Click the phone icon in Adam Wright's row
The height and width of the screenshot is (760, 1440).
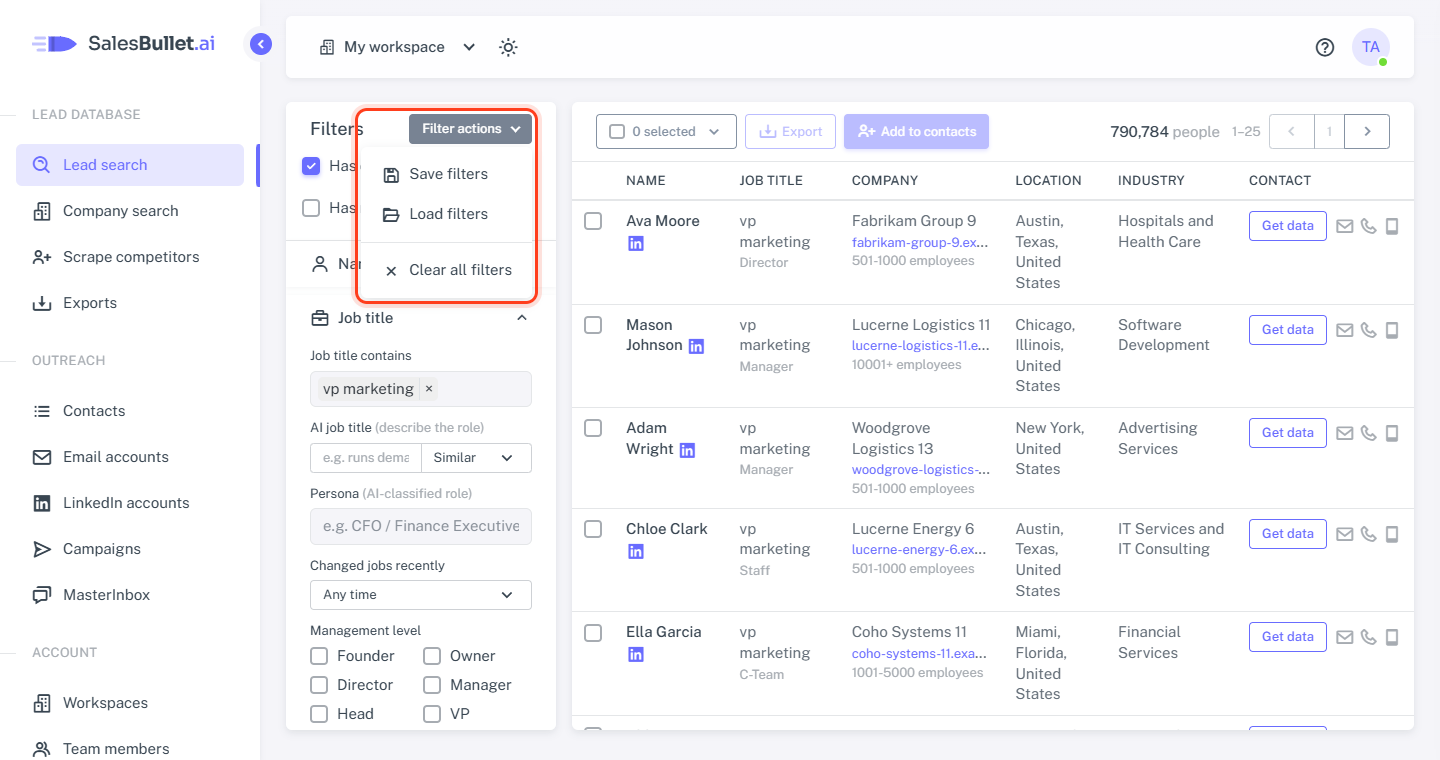1369,433
